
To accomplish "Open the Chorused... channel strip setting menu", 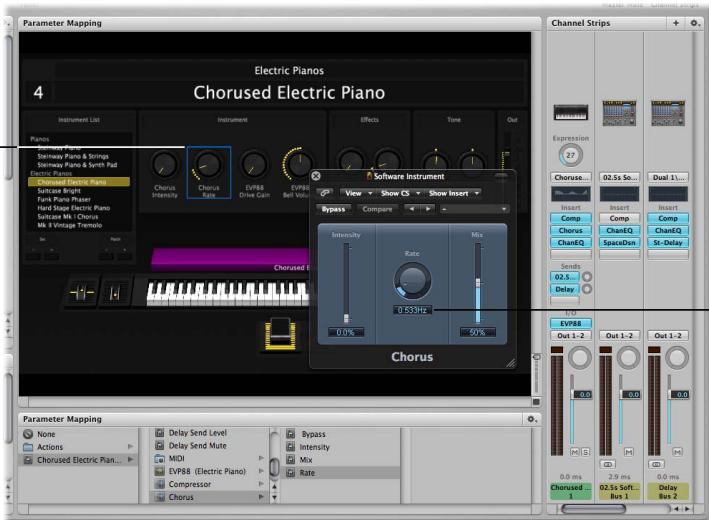I will point(571,177).
